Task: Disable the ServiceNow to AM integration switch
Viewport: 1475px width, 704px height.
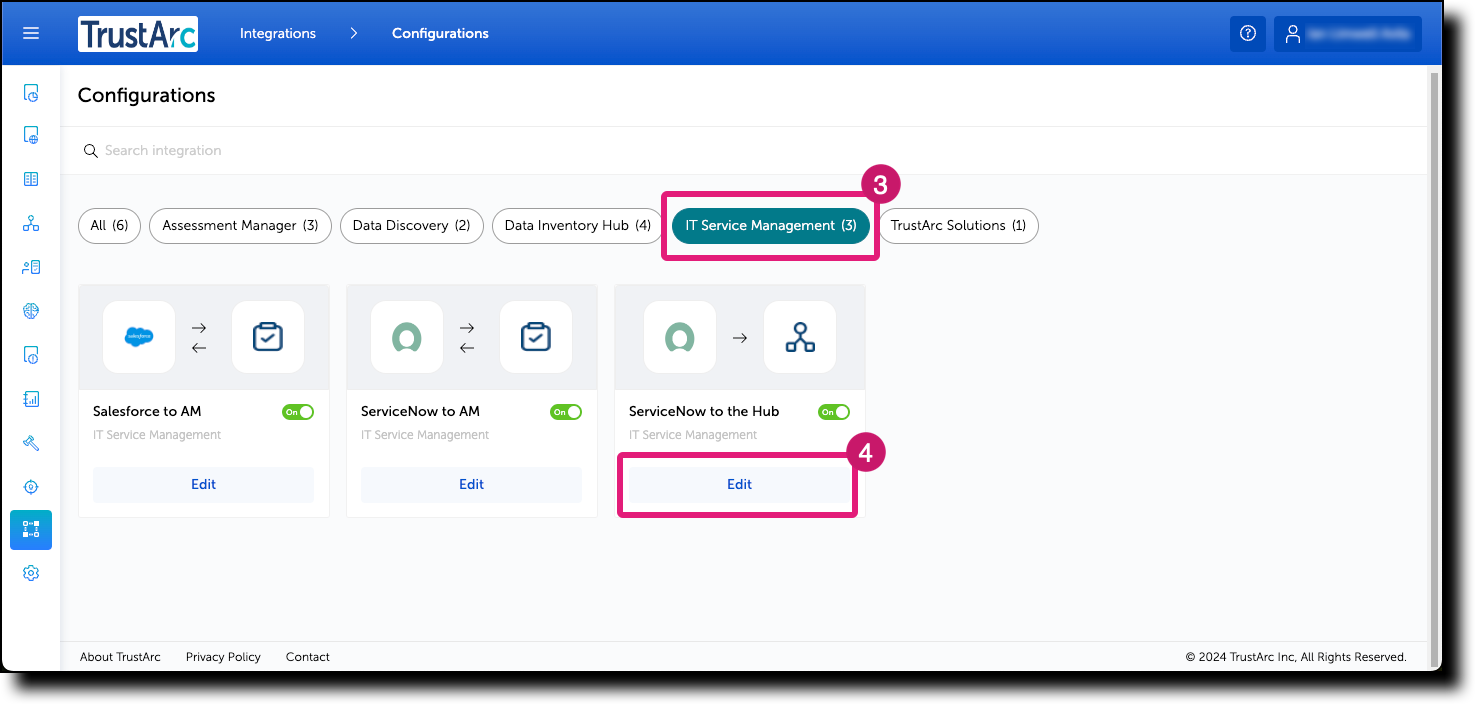Action: [x=566, y=411]
